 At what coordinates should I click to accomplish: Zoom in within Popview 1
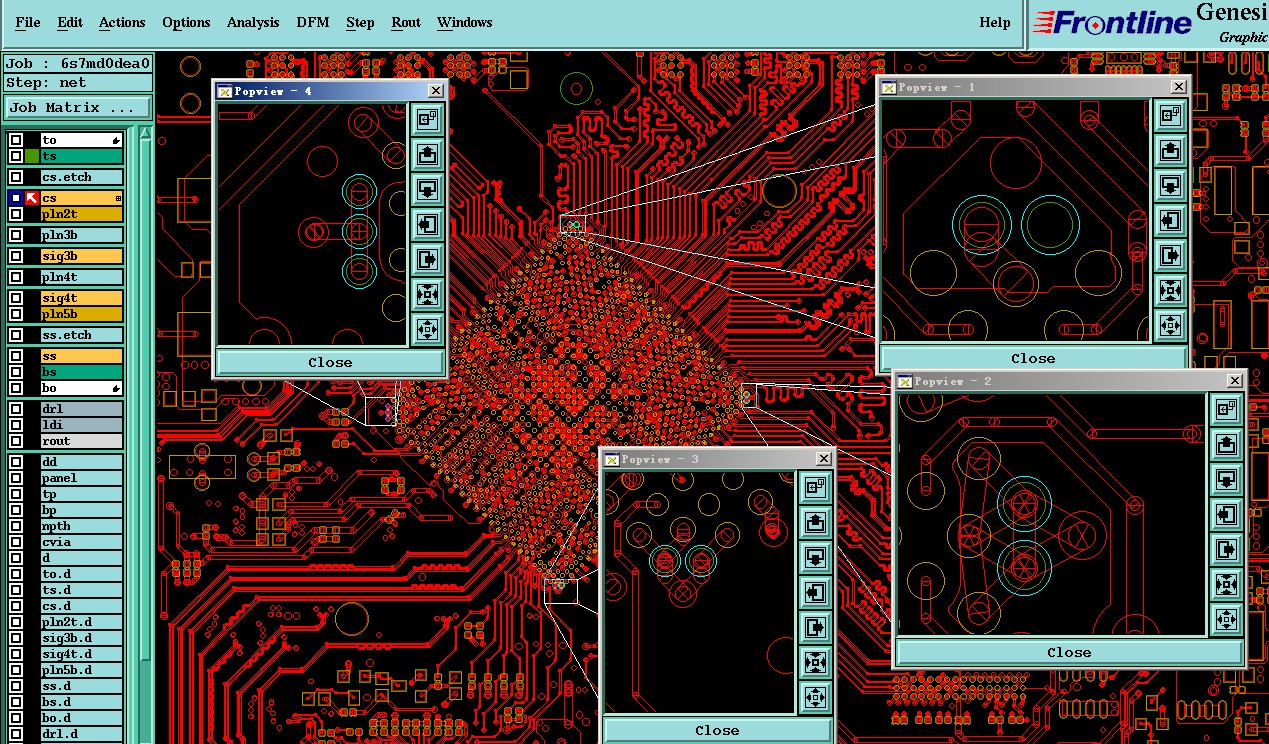click(x=1170, y=291)
